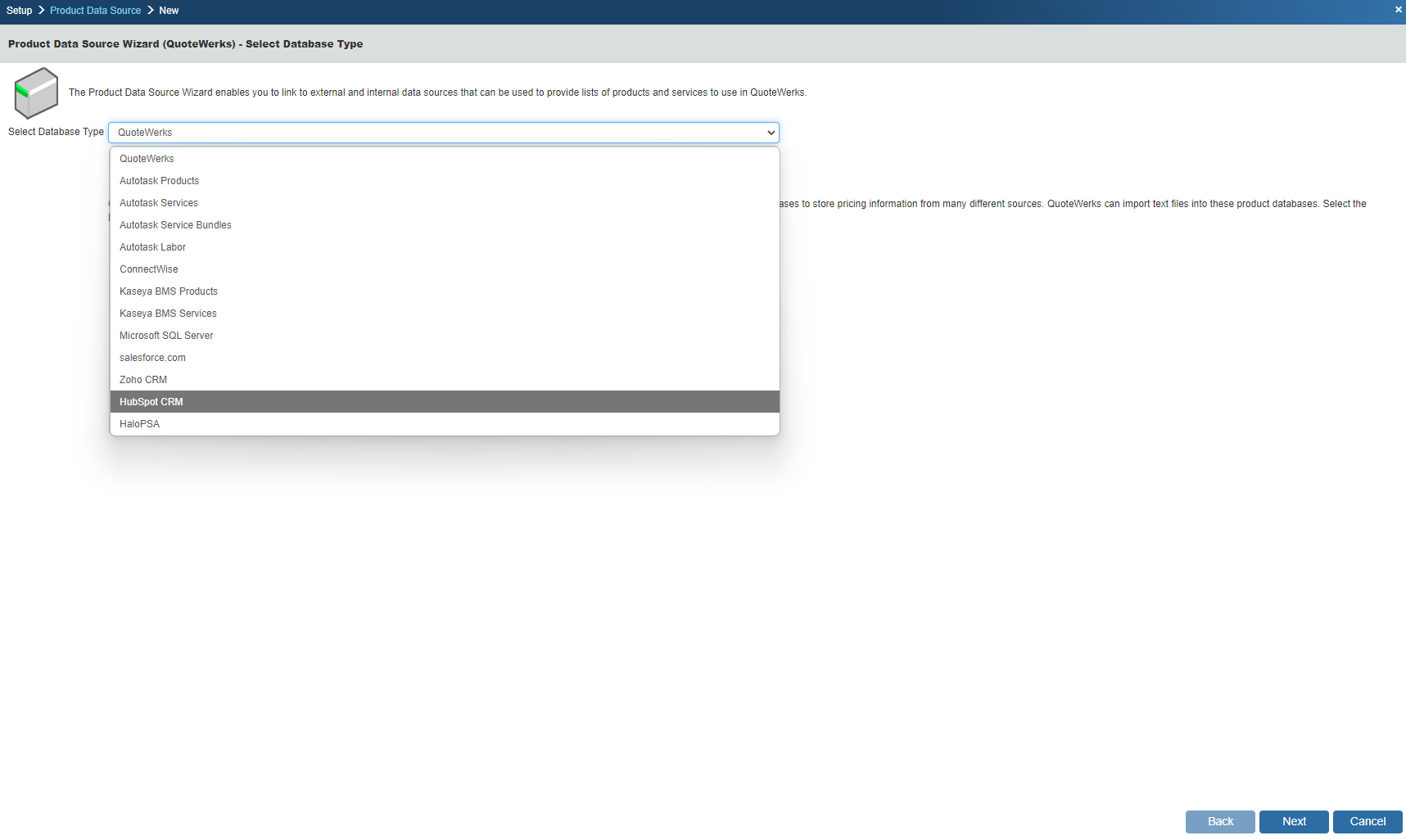Select ConnectWise in the list
The image size is (1406, 840).
[148, 269]
